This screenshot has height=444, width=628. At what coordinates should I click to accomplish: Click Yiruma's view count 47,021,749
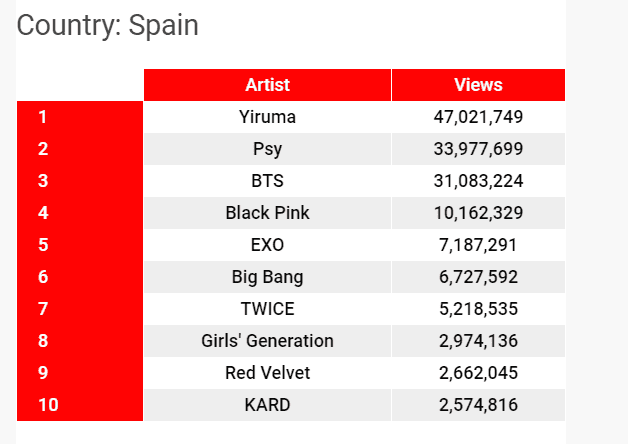[x=478, y=117]
